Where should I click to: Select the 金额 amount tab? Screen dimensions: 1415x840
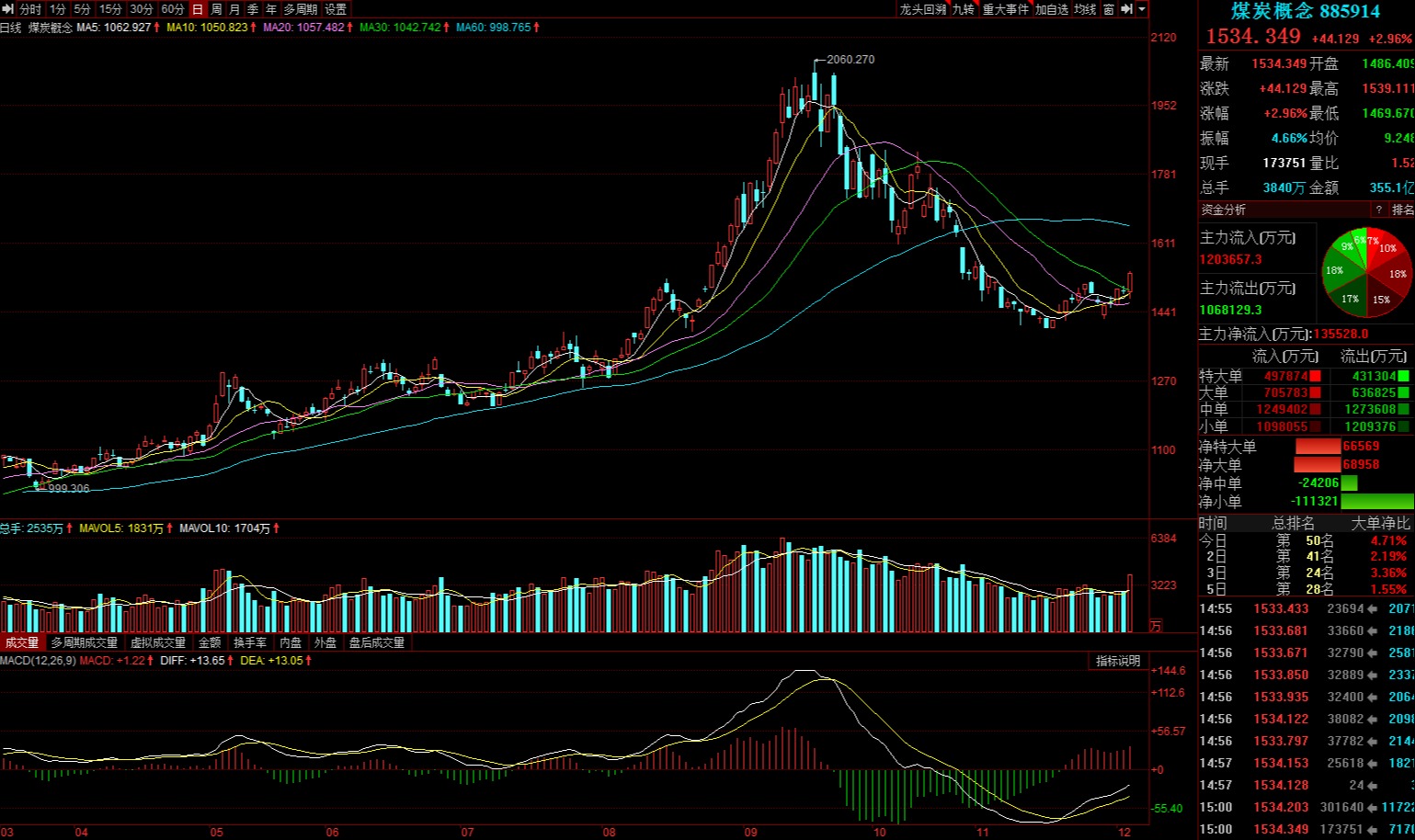(x=210, y=642)
